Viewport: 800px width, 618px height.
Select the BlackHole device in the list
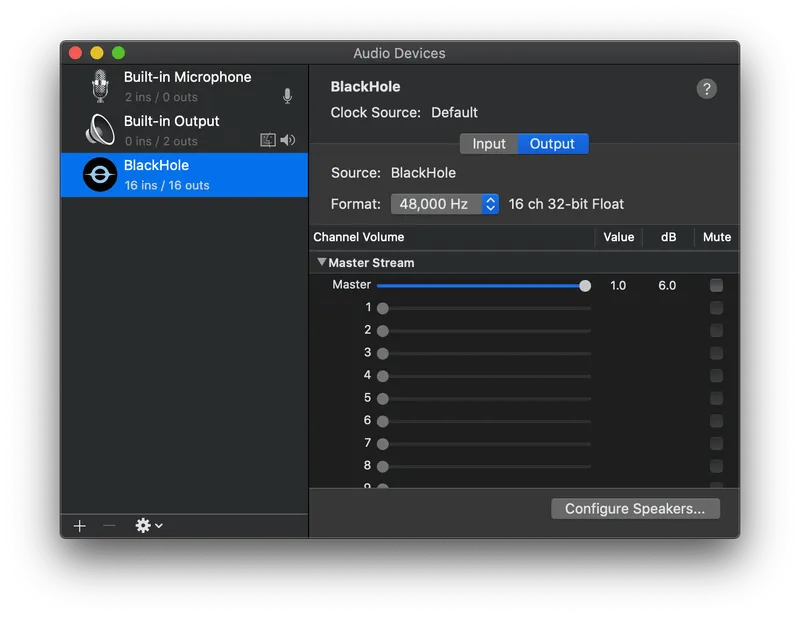tap(184, 175)
